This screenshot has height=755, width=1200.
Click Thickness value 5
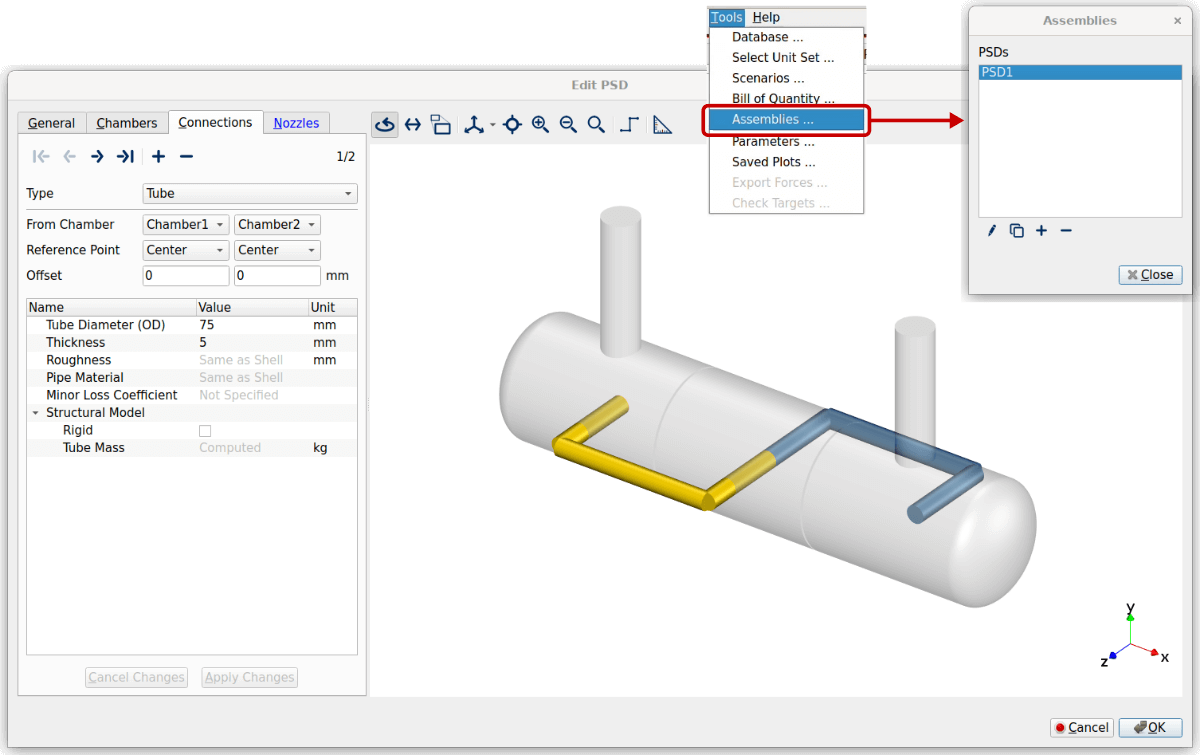coord(252,343)
